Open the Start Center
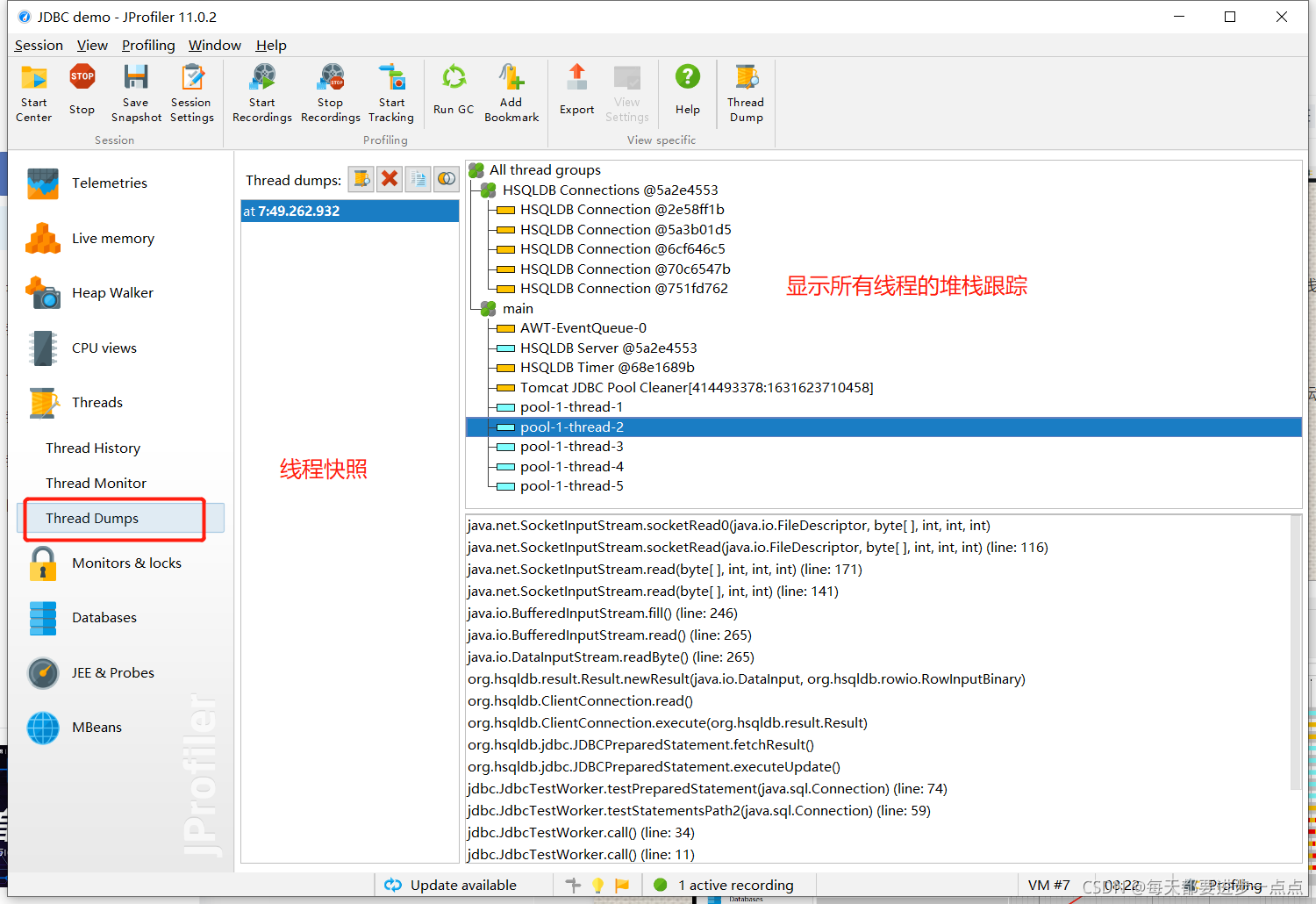This screenshot has width=1316, height=904. [x=33, y=93]
